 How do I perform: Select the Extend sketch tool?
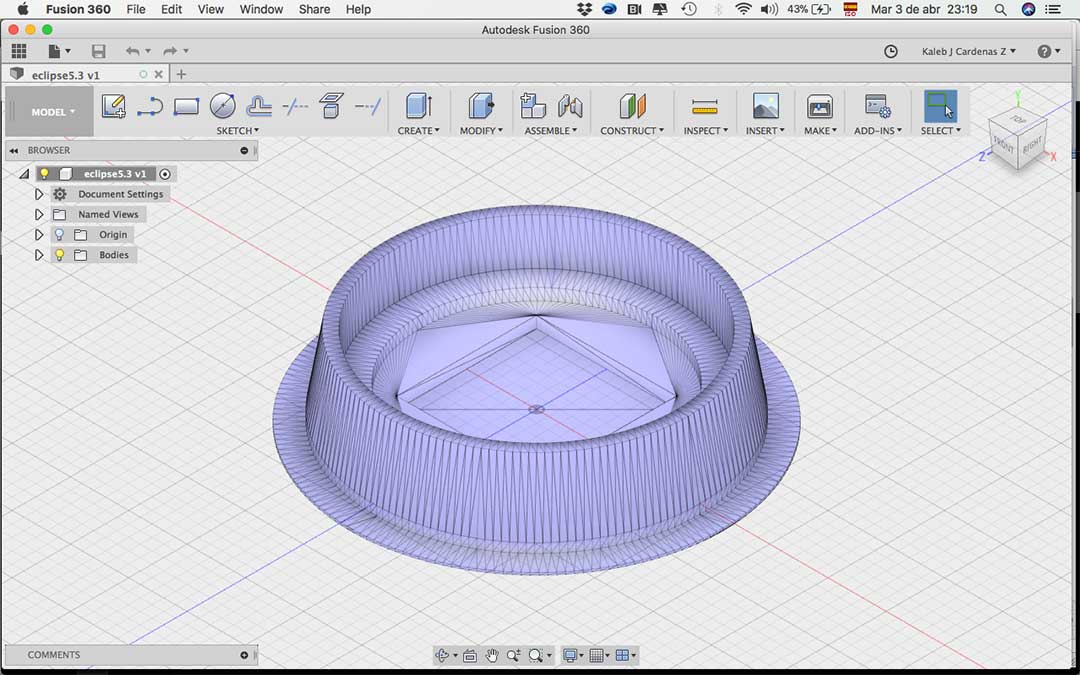[368, 106]
